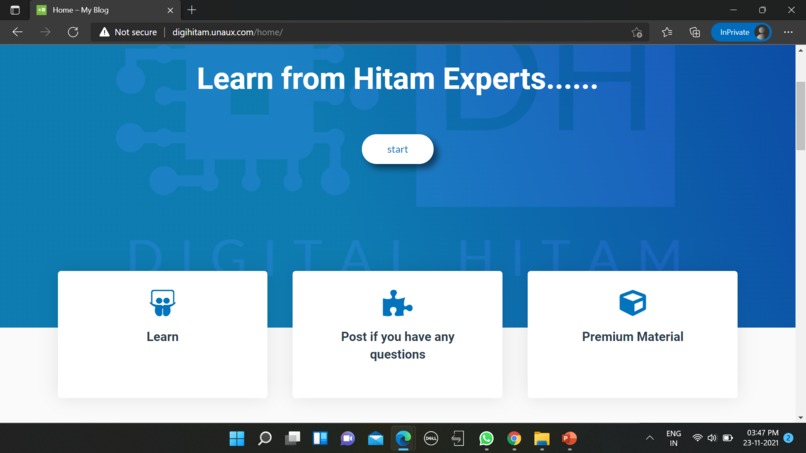
Task: Open the Windows Start menu
Action: click(x=236, y=438)
